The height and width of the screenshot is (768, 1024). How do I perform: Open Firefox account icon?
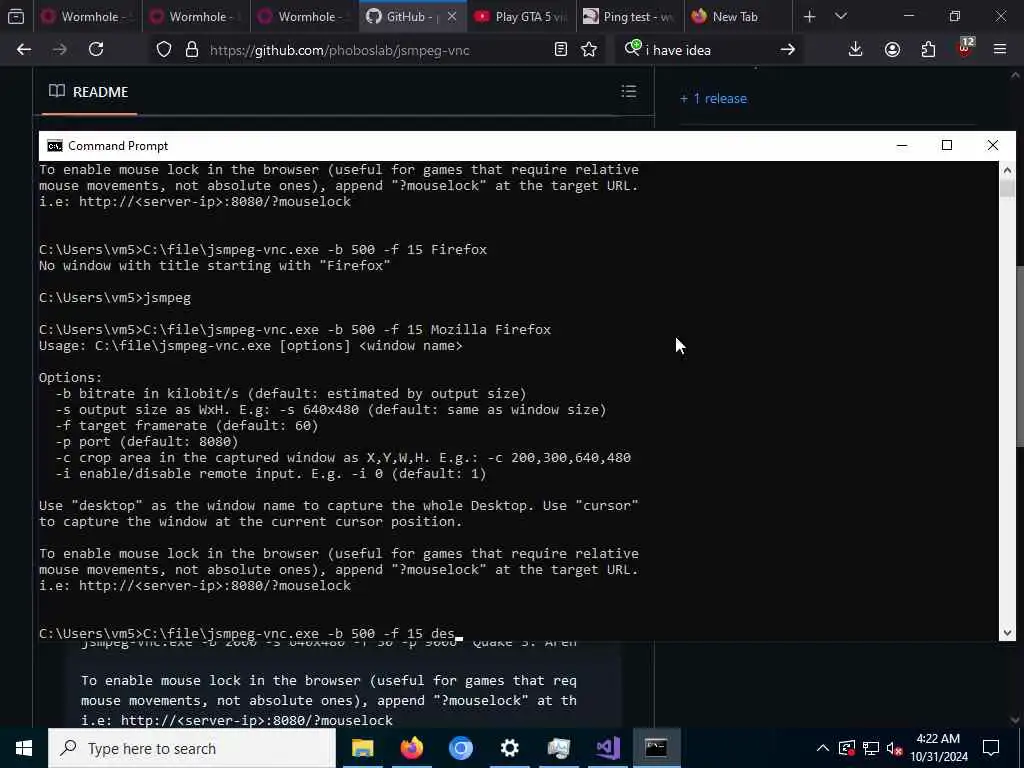892,50
